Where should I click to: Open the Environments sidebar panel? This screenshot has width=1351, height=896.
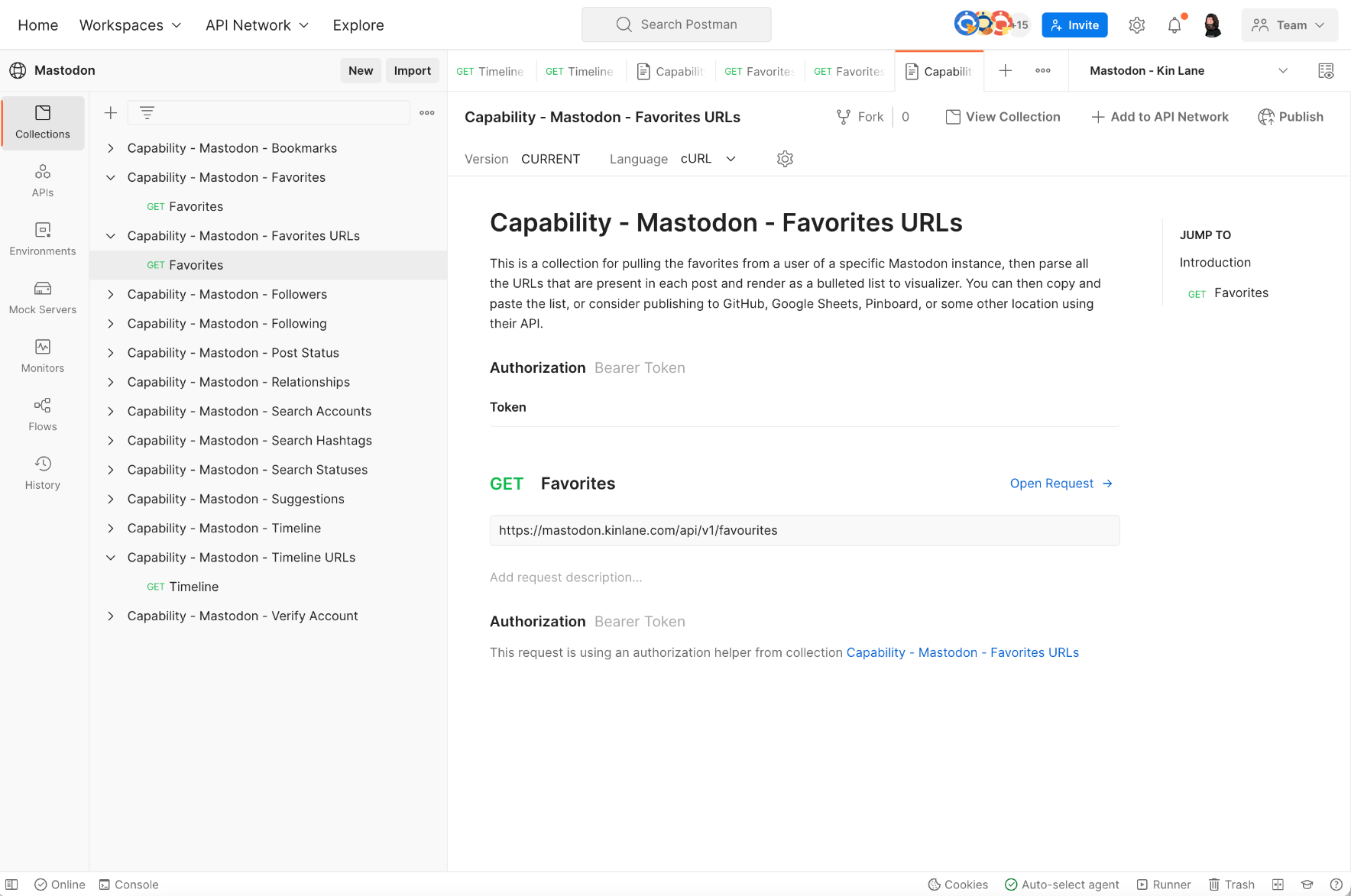(x=43, y=239)
